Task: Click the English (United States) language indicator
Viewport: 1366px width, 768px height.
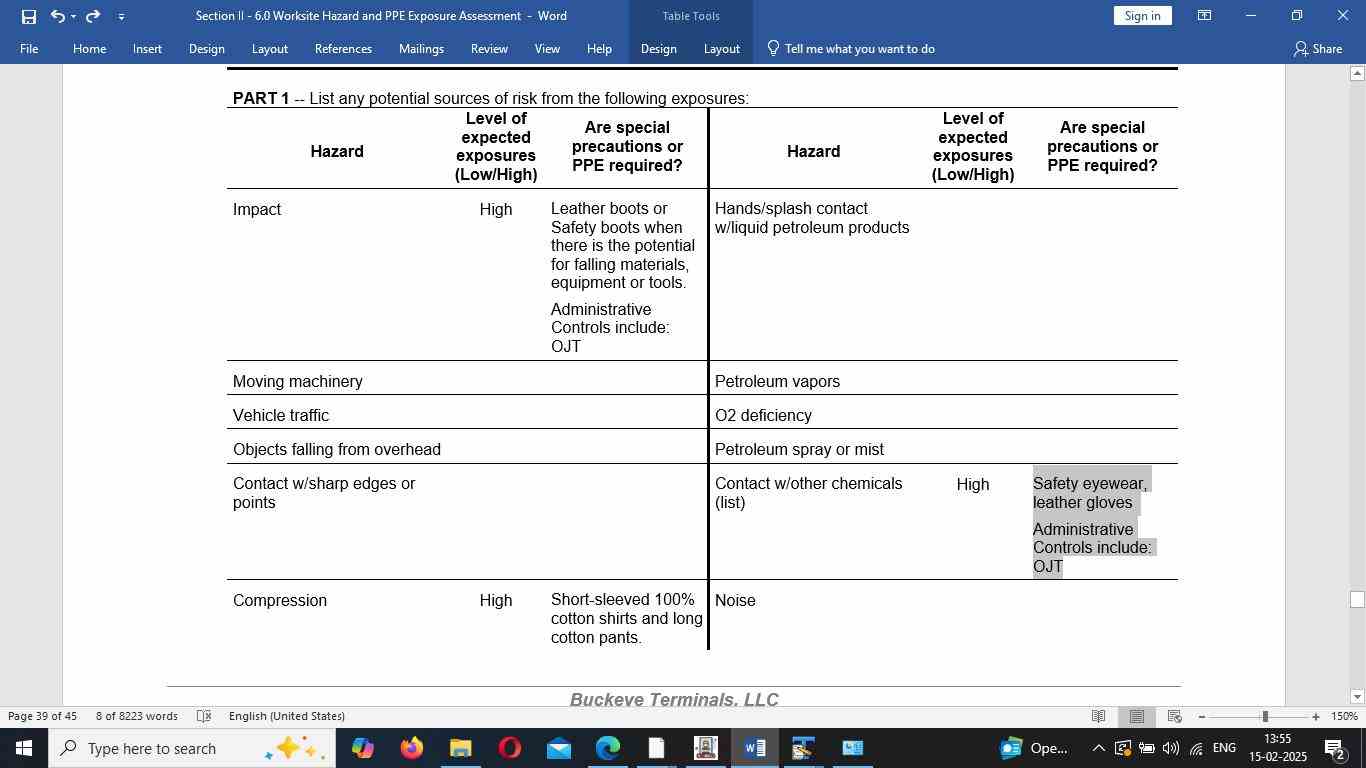Action: (x=286, y=716)
